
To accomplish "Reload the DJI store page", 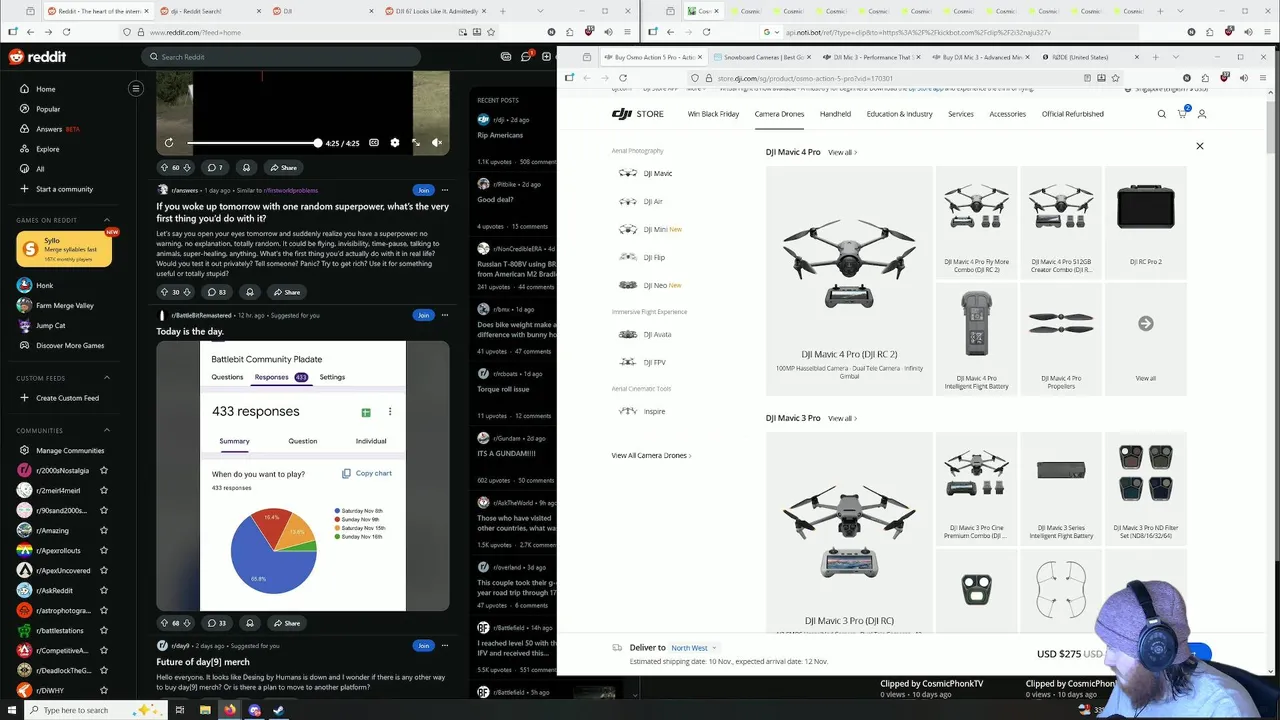I will click(x=623, y=78).
